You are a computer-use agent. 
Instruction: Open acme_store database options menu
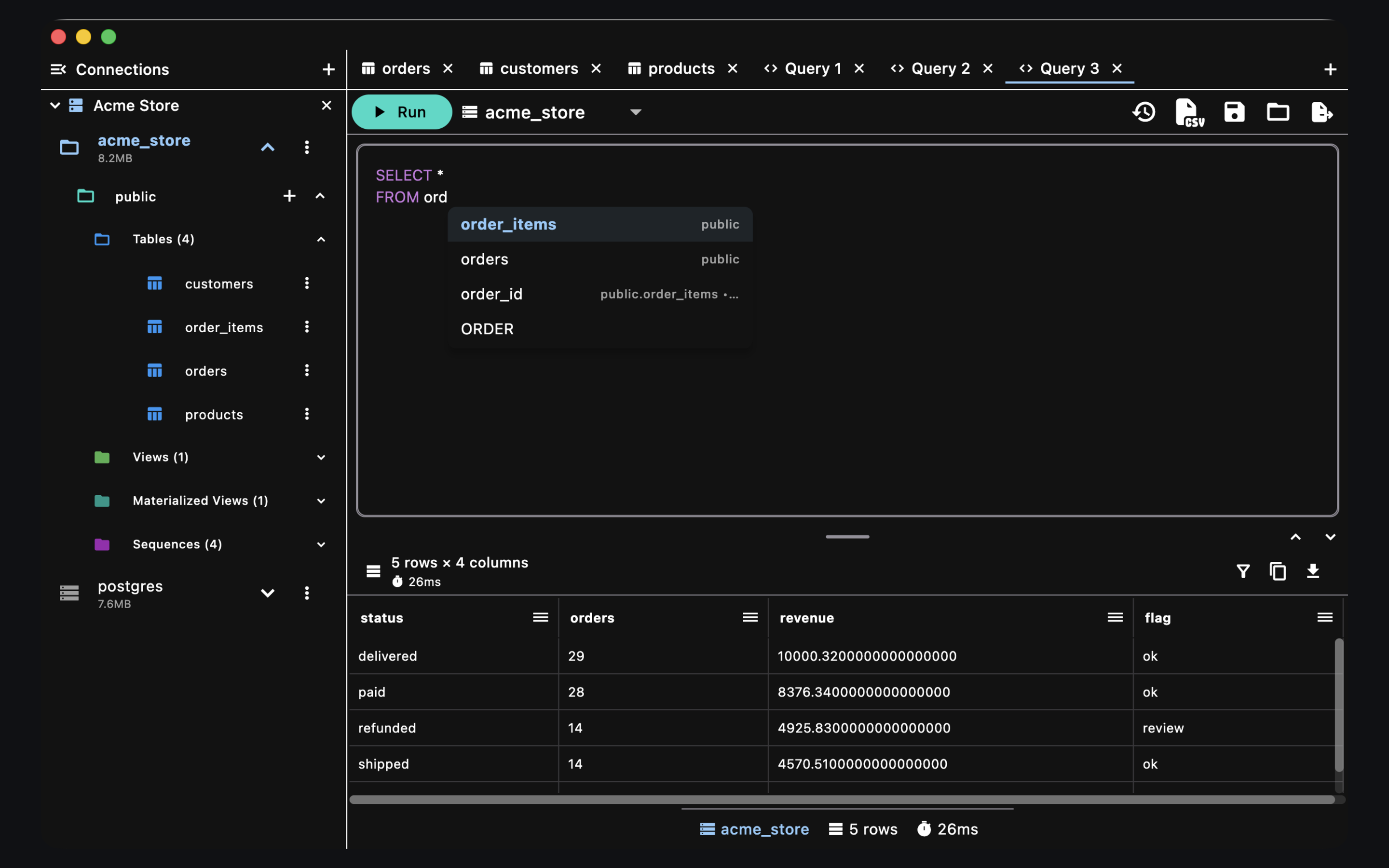[307, 148]
